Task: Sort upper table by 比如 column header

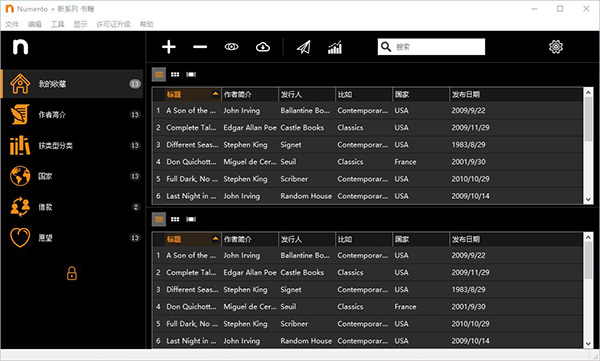Action: coord(364,94)
